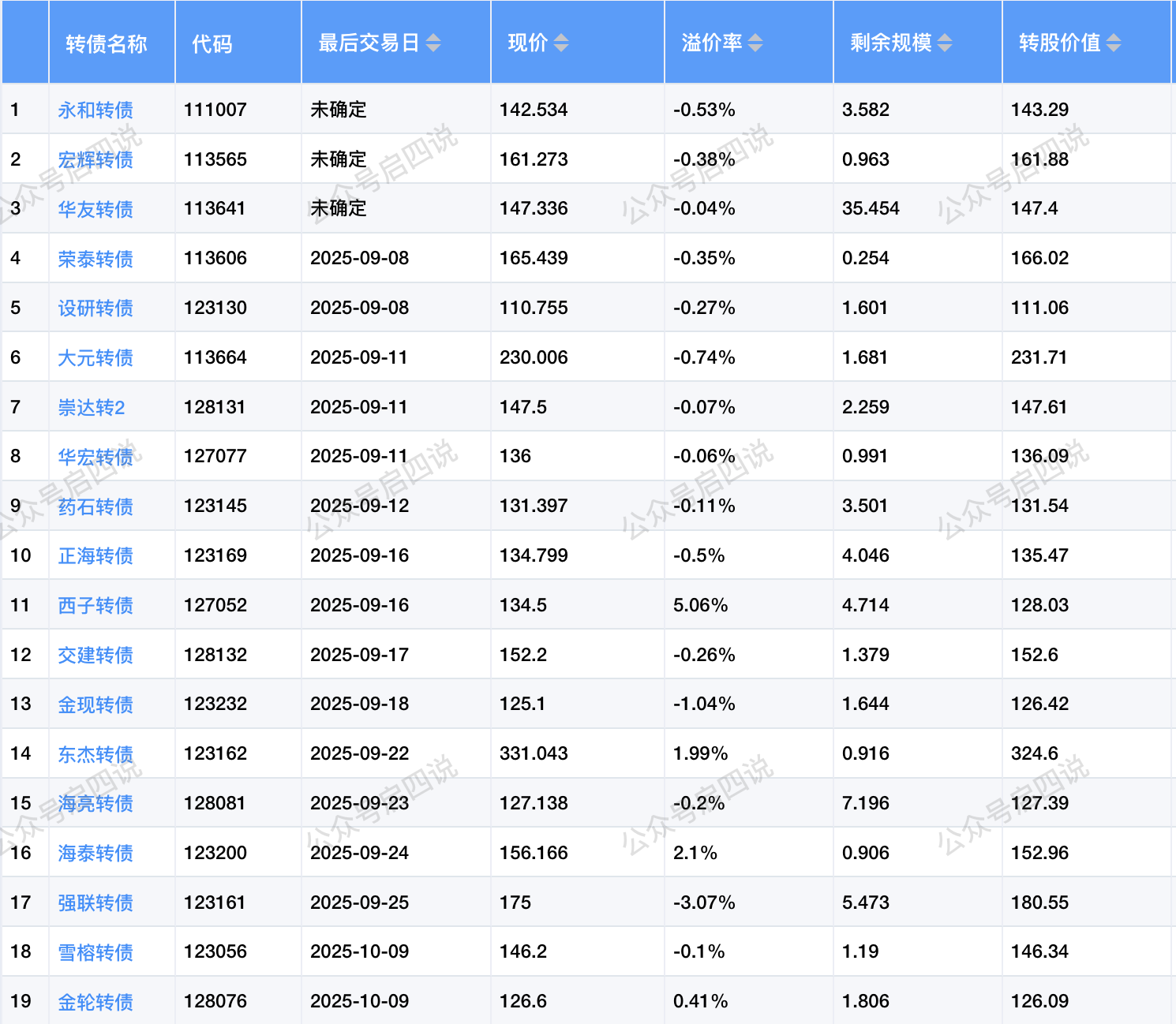Image resolution: width=1176 pixels, height=1024 pixels.
Task: Click the sort icon beside 最后交易日
Action: tap(433, 43)
